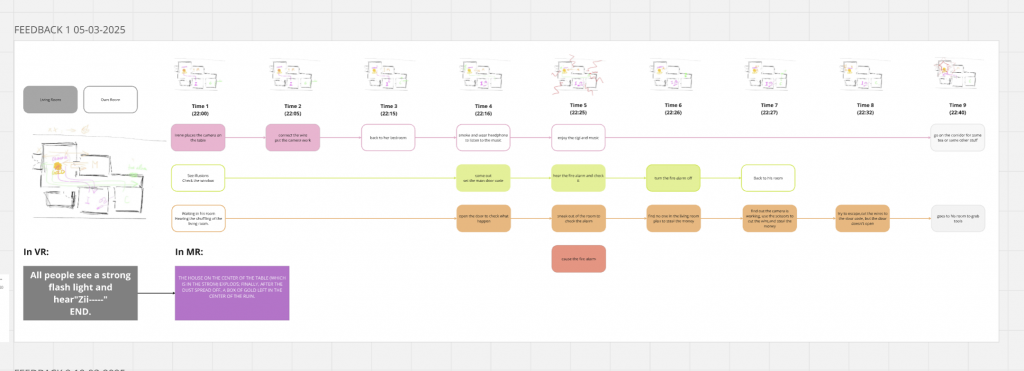
Task: Select the floor plan thumbnail above Time 9
Action: (957, 76)
